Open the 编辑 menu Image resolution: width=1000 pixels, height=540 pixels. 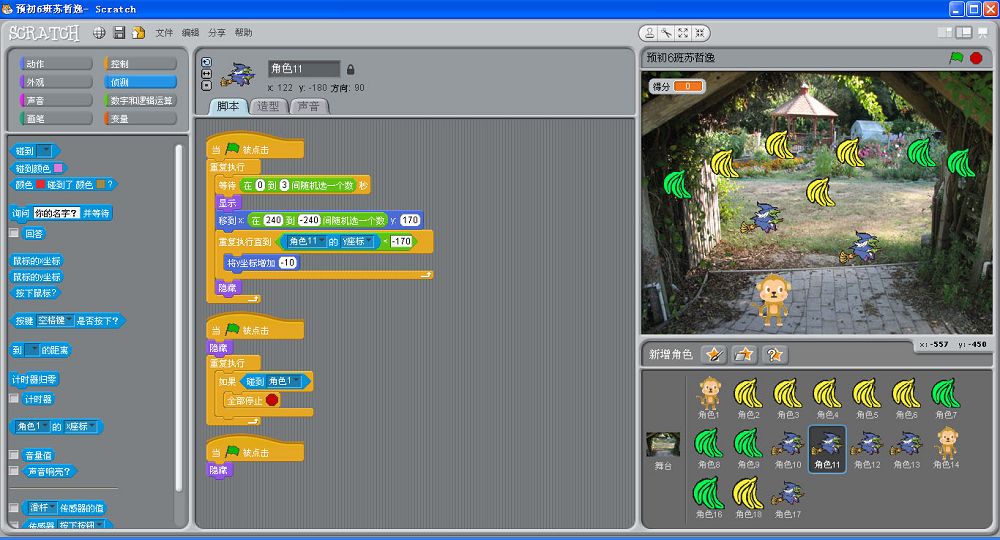click(190, 33)
